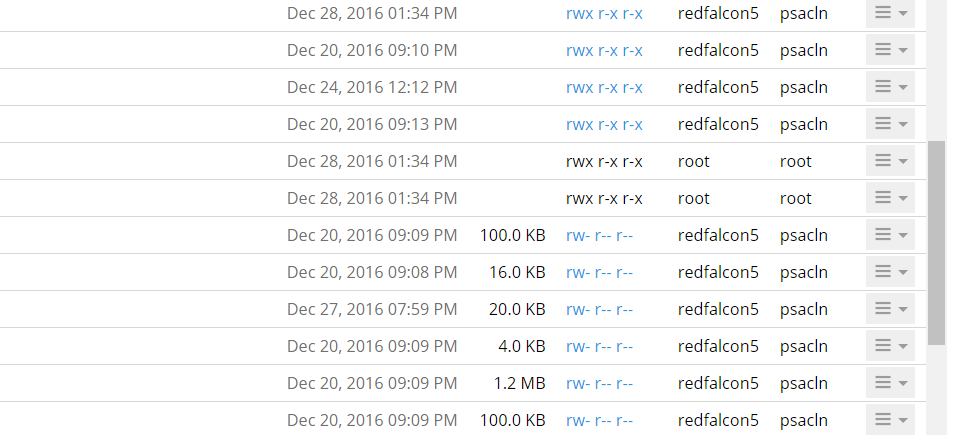This screenshot has height=435, width=969.
Task: Edit permissions on Dec 20, 2016 09:10 PM folder
Action: 604,50
